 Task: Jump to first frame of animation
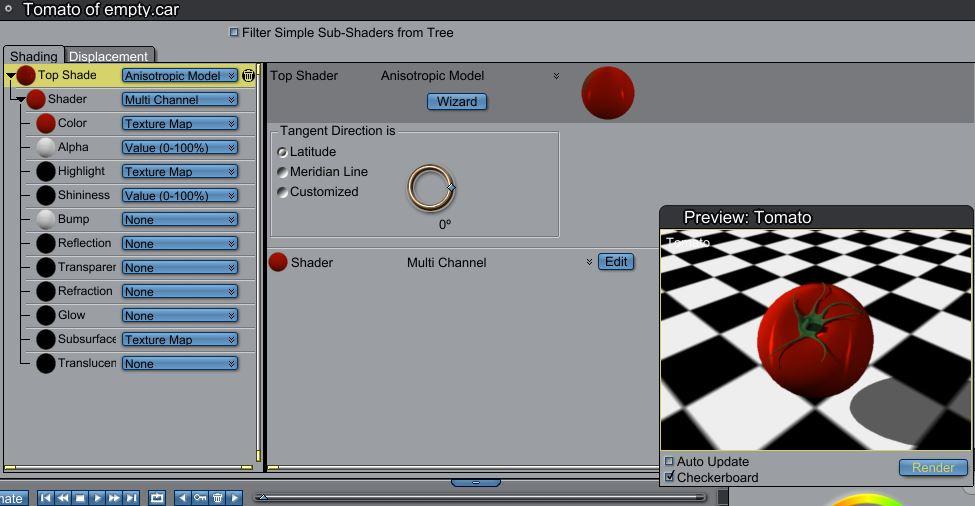(x=45, y=497)
